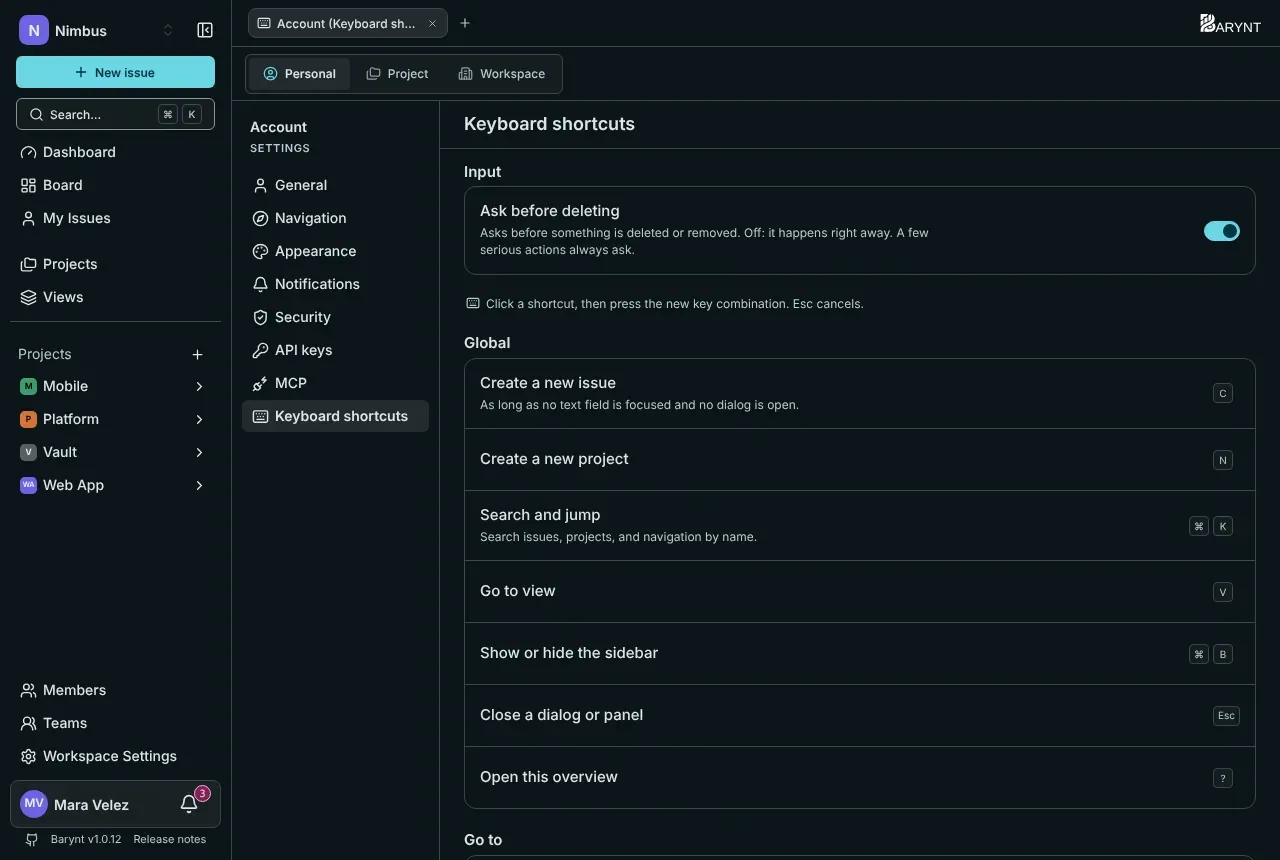This screenshot has width=1280, height=860.
Task: Click the Search field
Action: point(115,114)
